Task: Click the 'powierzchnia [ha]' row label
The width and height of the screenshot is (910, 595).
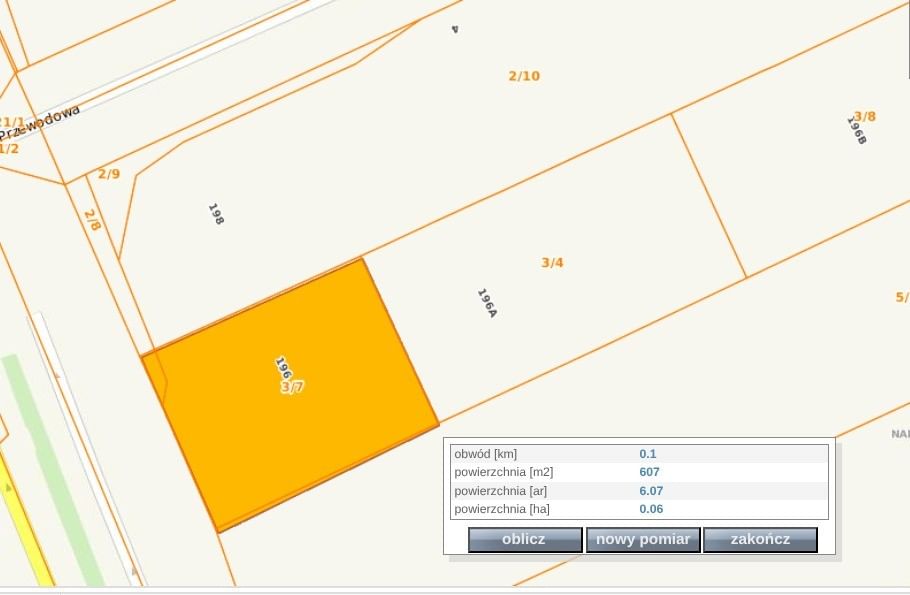Action: [502, 509]
